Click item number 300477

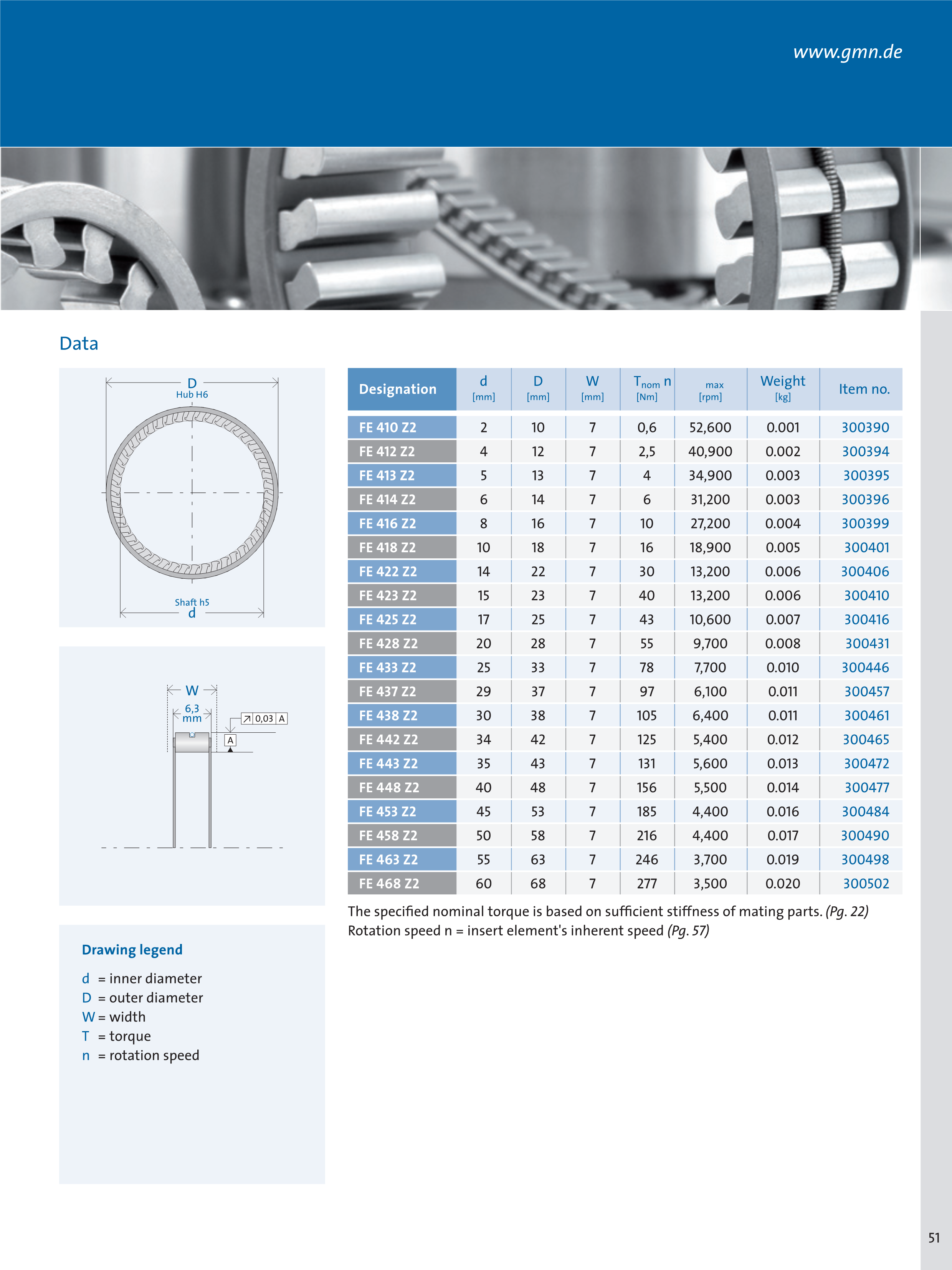866,788
